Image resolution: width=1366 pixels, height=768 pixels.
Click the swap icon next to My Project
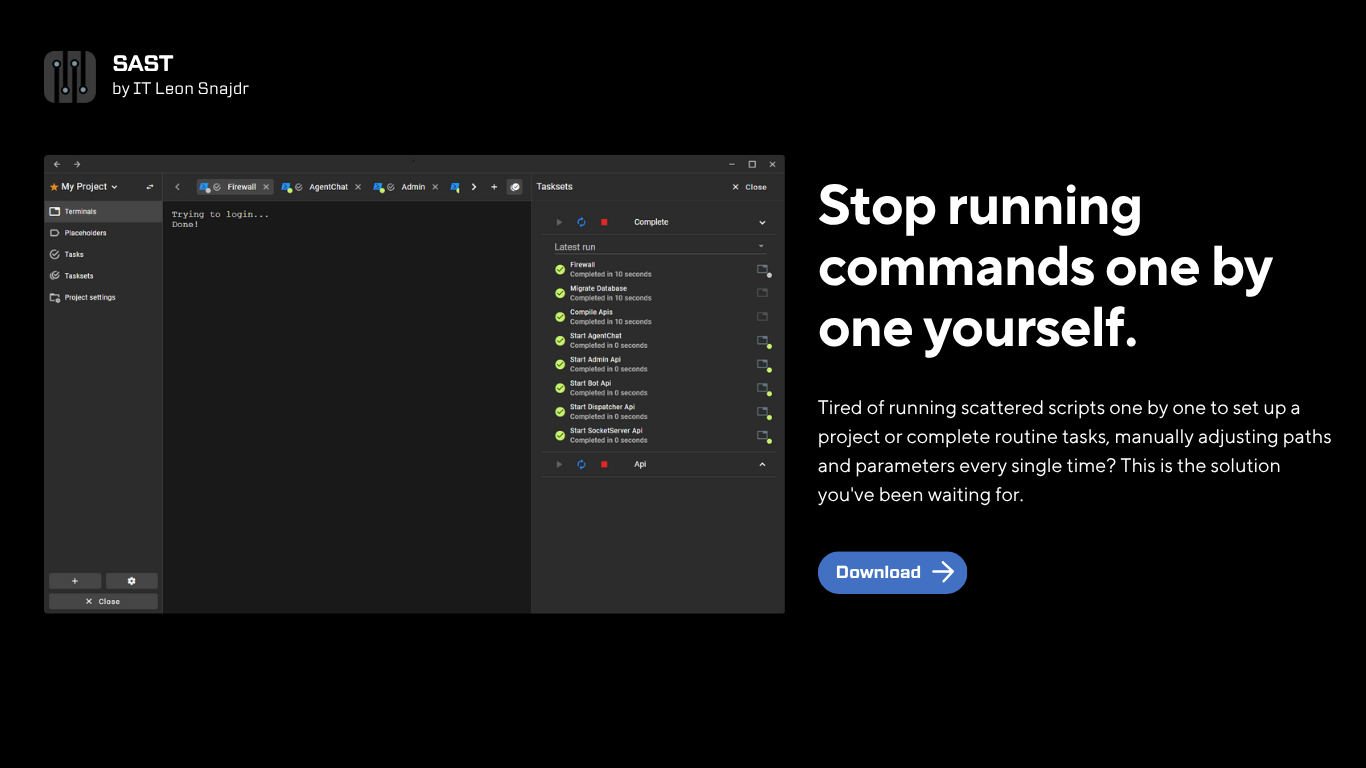point(150,187)
